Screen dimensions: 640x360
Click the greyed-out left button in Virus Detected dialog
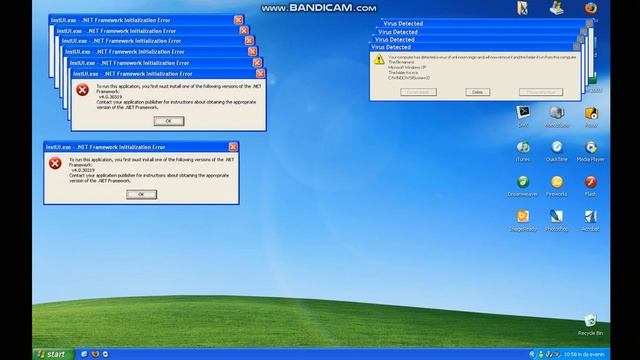click(418, 92)
